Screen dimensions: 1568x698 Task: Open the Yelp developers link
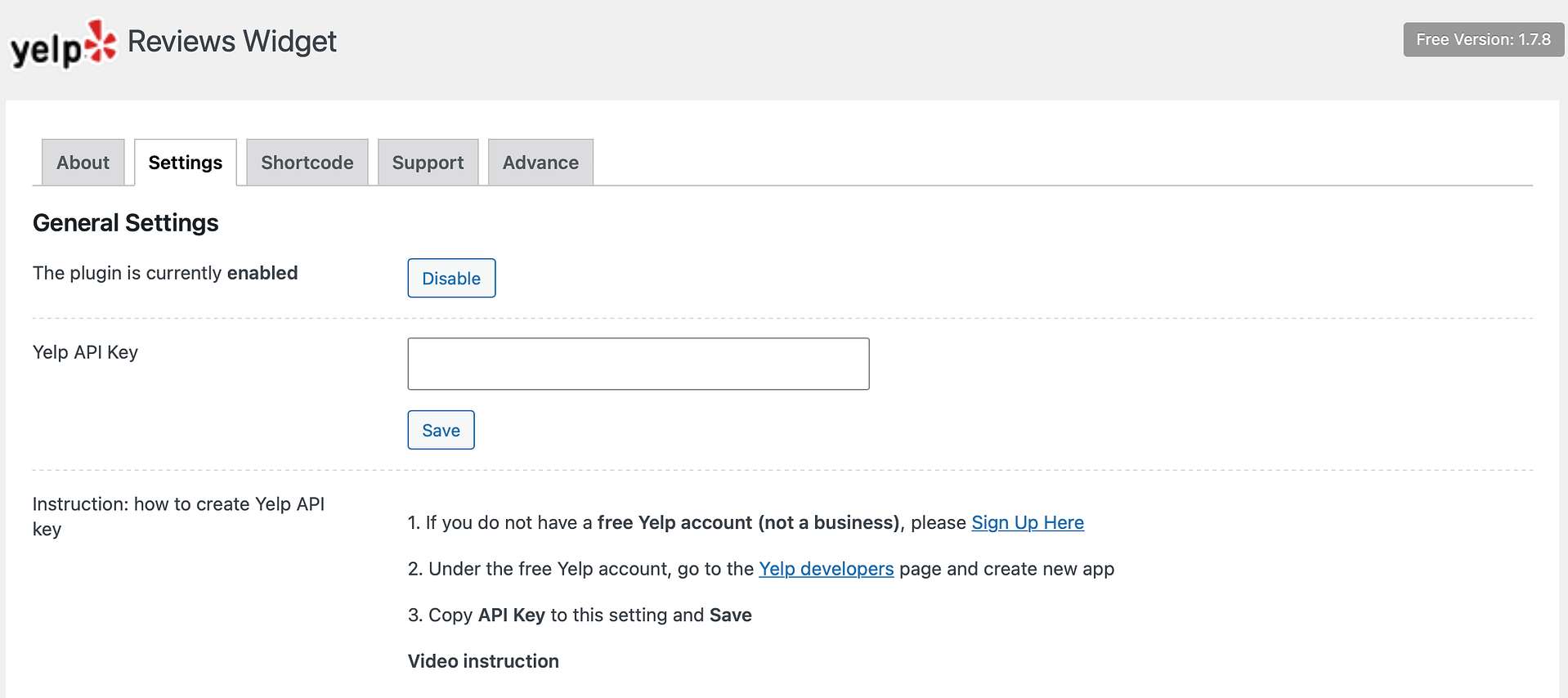pyautogui.click(x=826, y=569)
